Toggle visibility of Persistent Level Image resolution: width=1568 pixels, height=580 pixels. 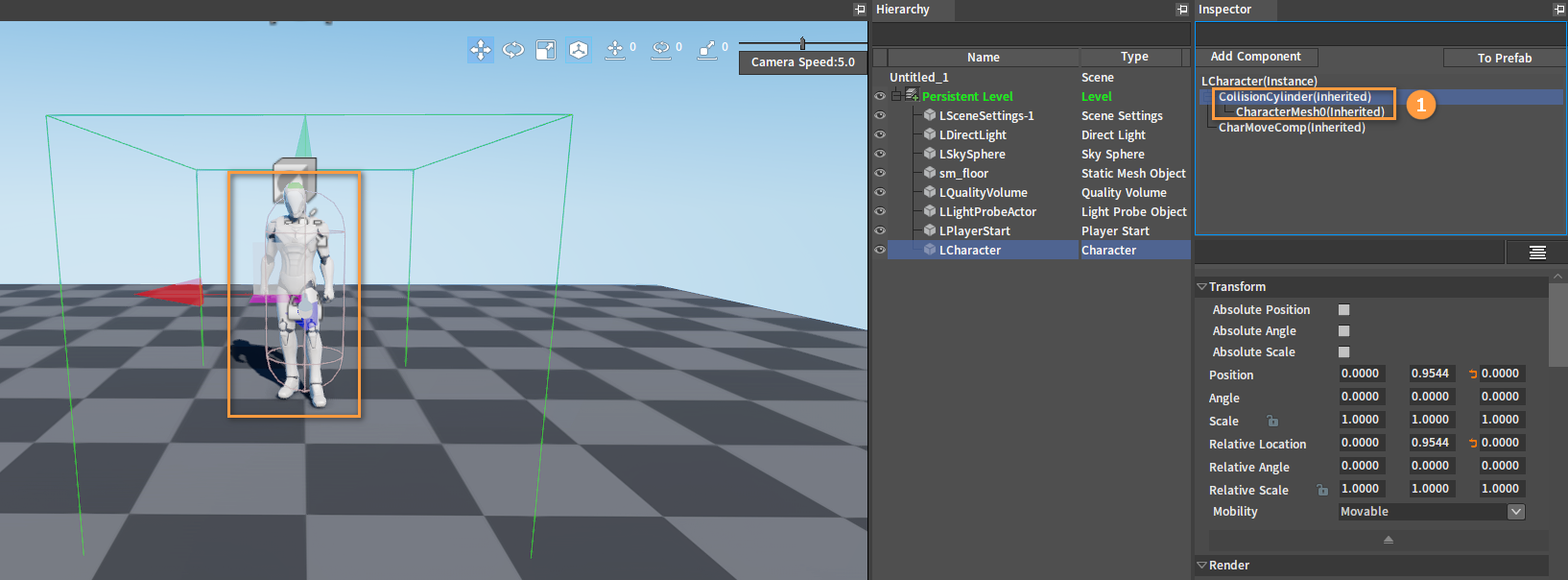[879, 96]
